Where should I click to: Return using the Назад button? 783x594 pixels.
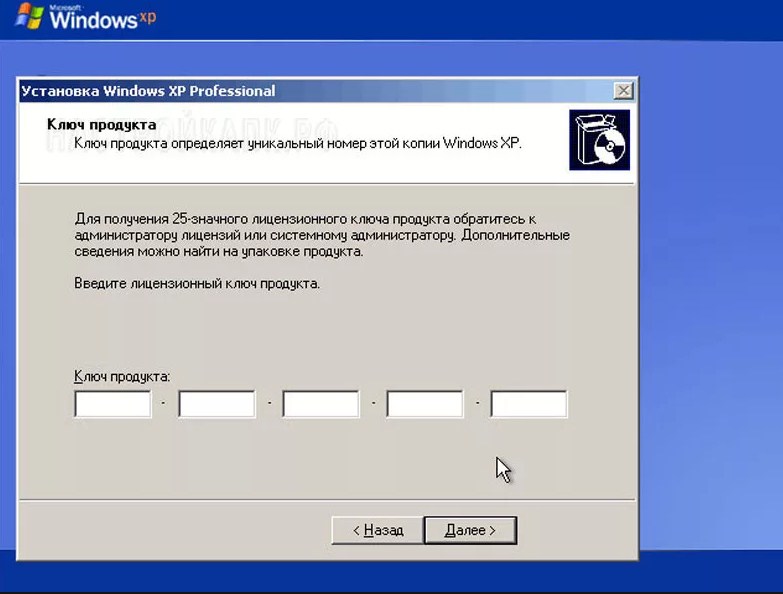click(378, 530)
